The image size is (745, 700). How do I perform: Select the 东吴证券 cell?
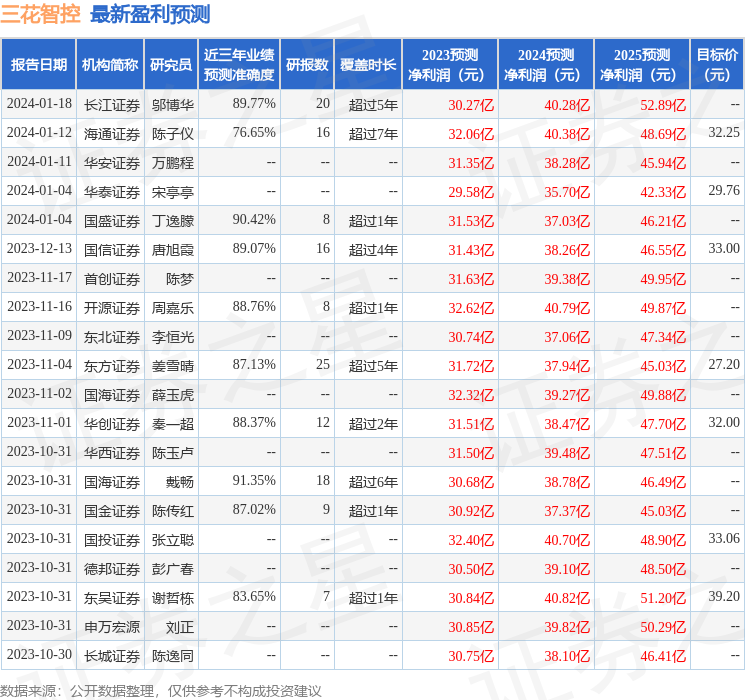pyautogui.click(x=112, y=598)
